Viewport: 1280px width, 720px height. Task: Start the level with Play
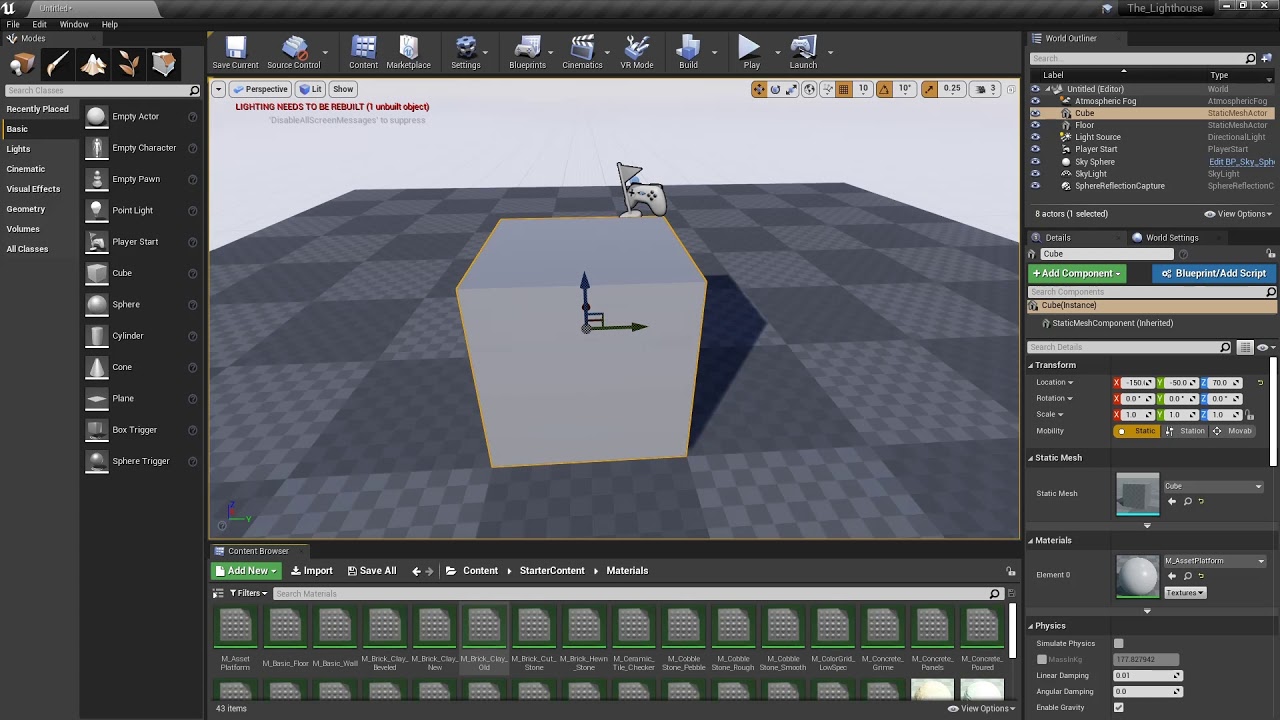click(751, 52)
